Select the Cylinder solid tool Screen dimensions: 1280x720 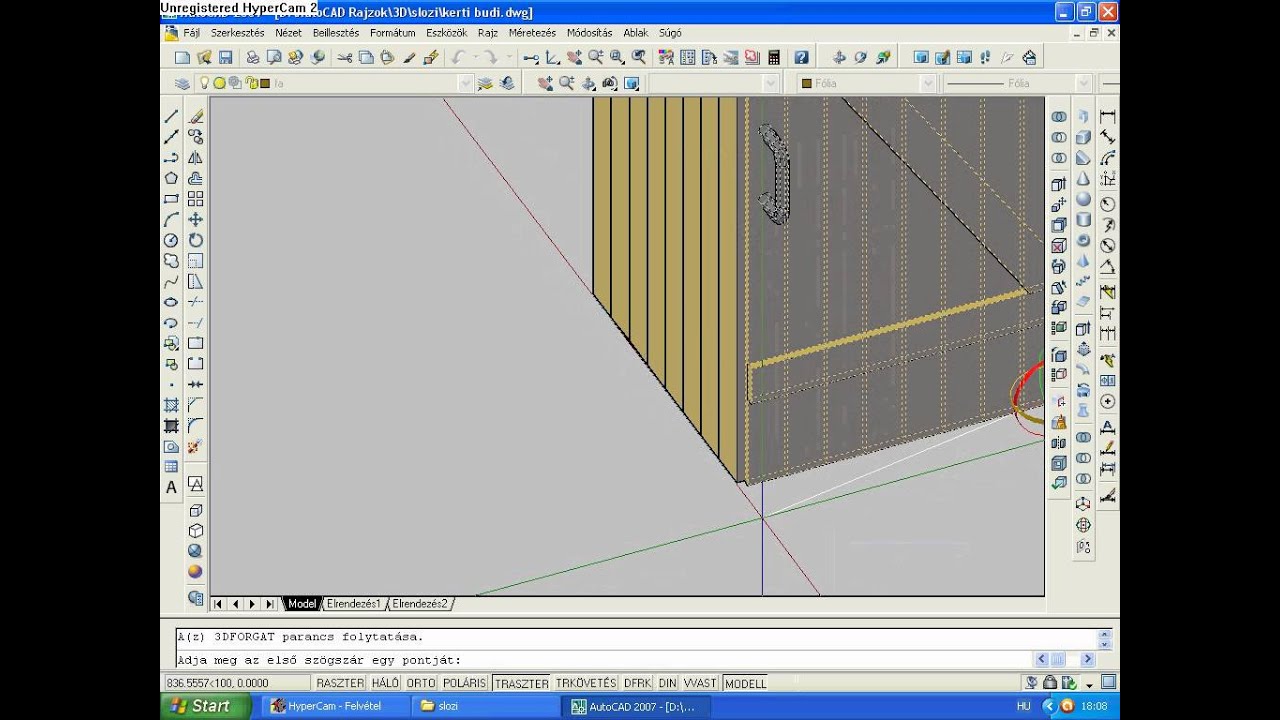pos(1083,220)
